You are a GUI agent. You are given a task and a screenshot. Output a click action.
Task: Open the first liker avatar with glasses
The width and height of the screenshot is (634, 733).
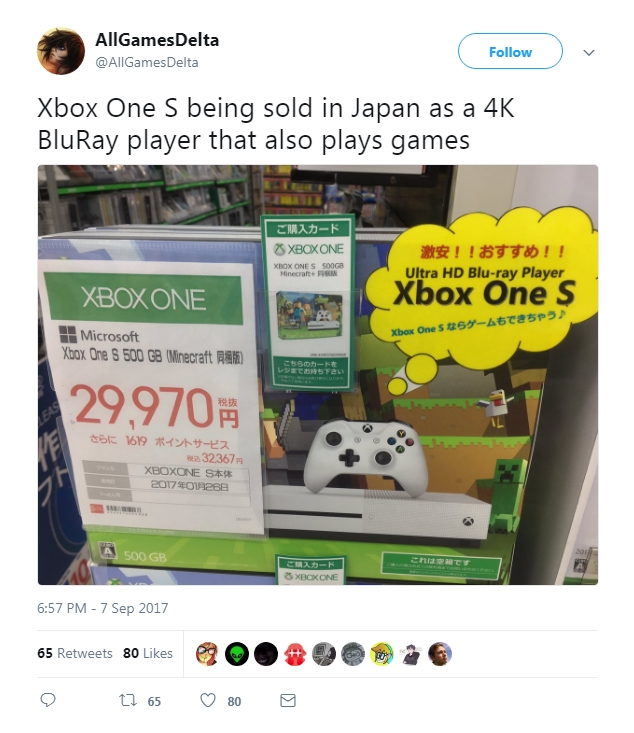208,654
